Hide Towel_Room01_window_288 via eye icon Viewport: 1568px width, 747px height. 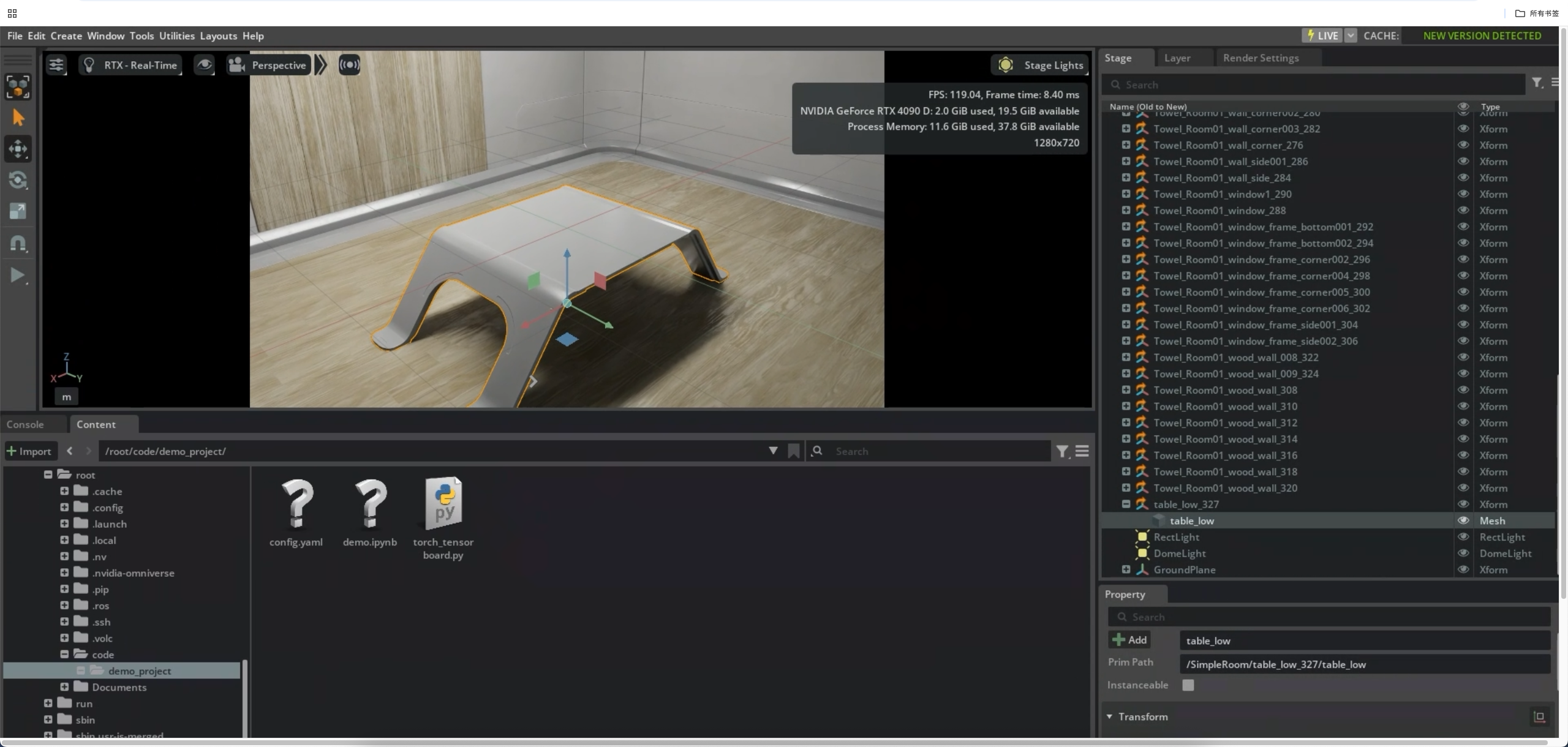[x=1463, y=210]
